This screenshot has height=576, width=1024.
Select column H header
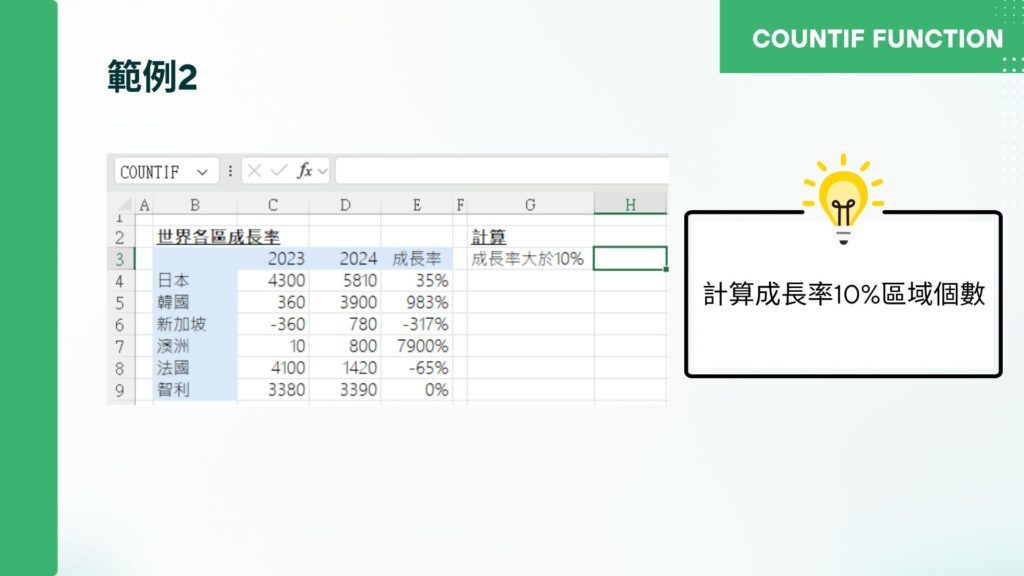(x=630, y=205)
